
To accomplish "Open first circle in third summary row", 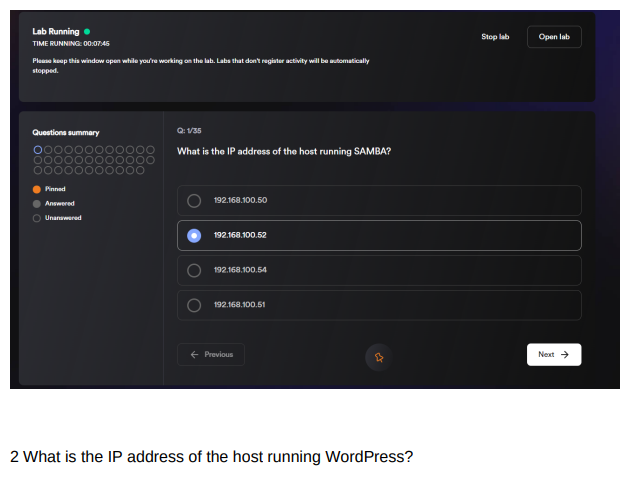I will (x=38, y=168).
